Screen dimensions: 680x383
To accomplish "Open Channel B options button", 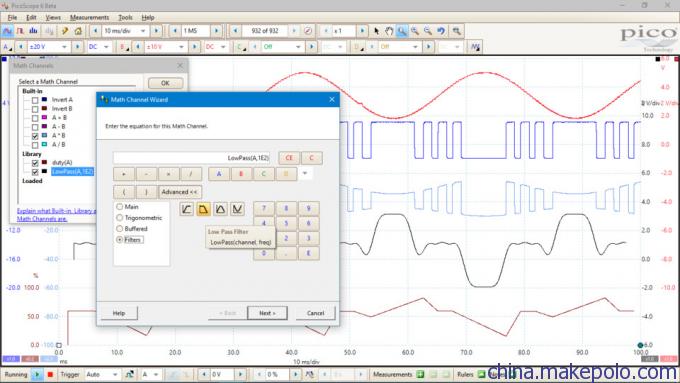I will pyautogui.click(x=124, y=47).
